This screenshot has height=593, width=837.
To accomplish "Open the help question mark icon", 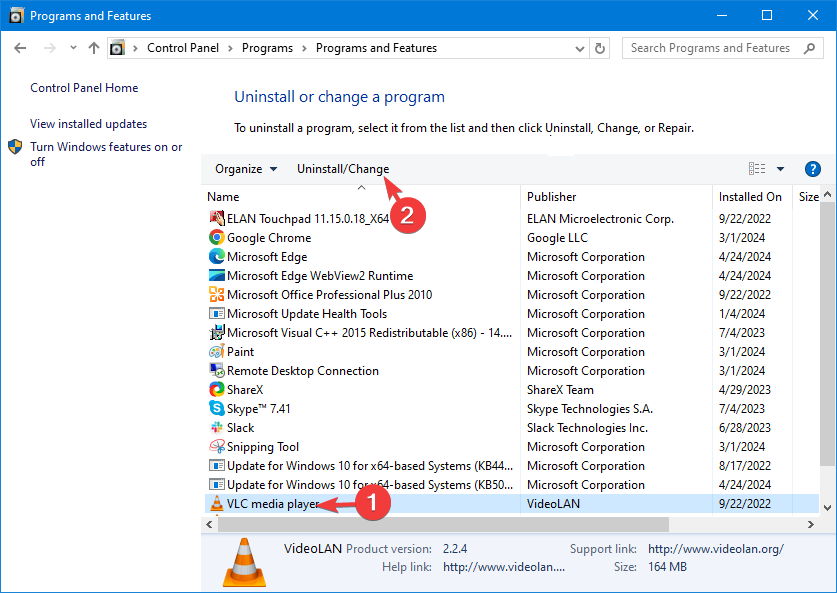I will 812,169.
